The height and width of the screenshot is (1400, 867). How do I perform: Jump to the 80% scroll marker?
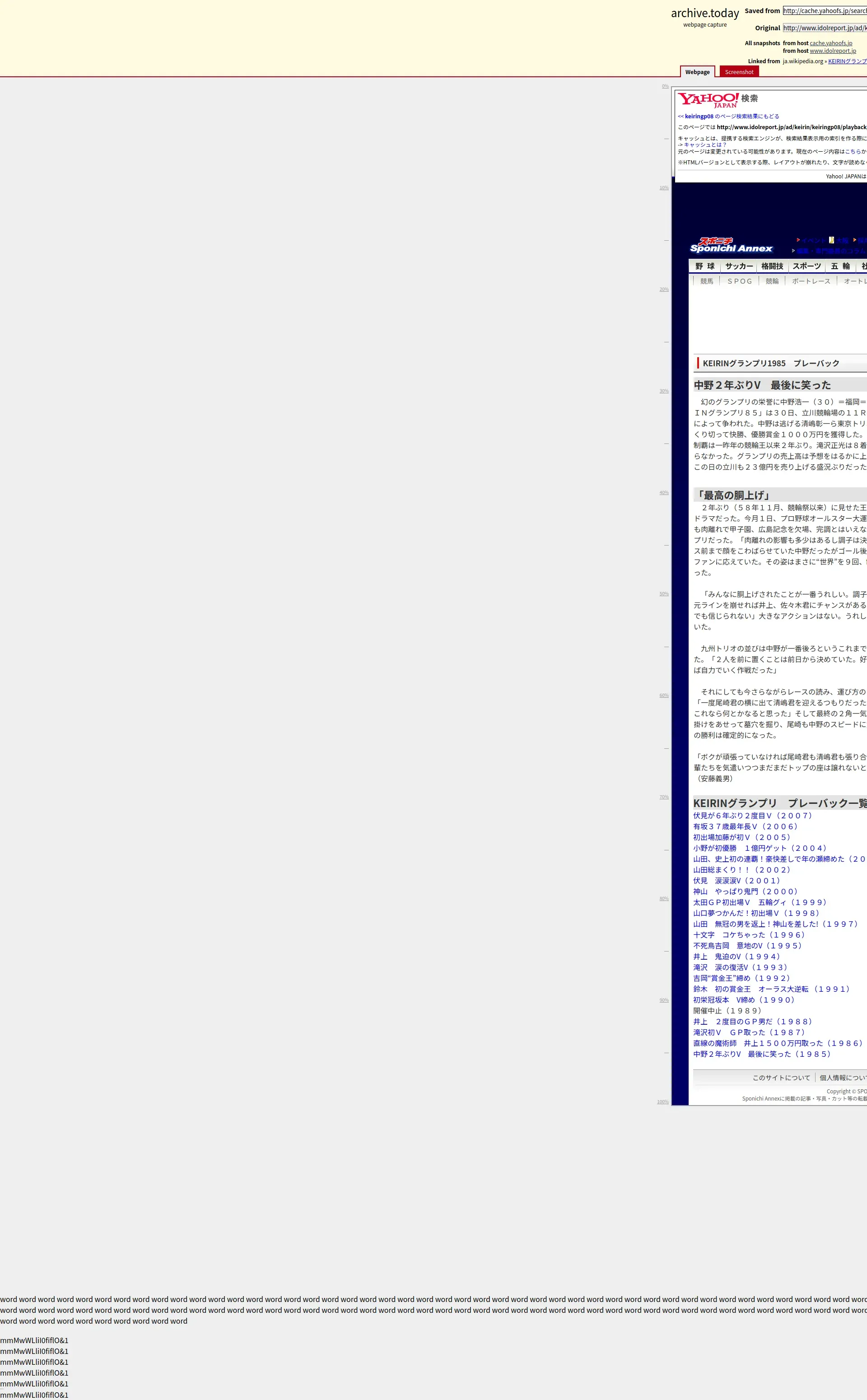point(664,898)
